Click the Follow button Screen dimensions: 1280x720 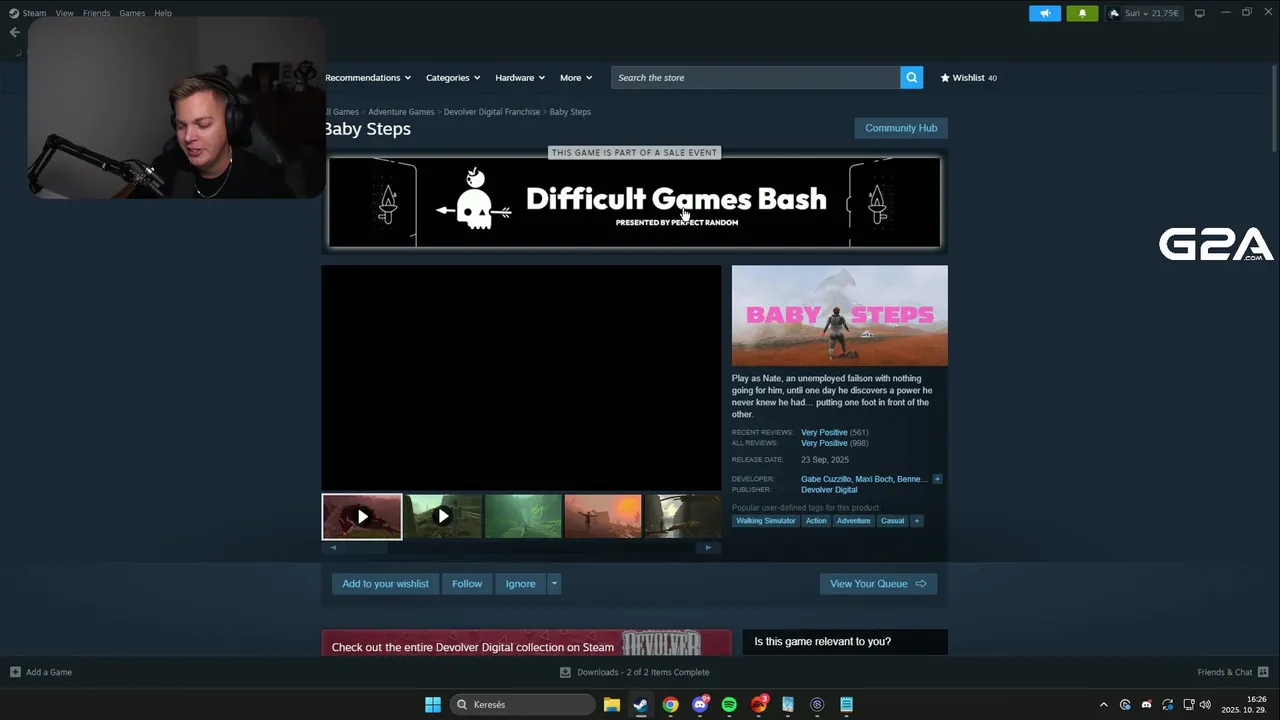467,584
